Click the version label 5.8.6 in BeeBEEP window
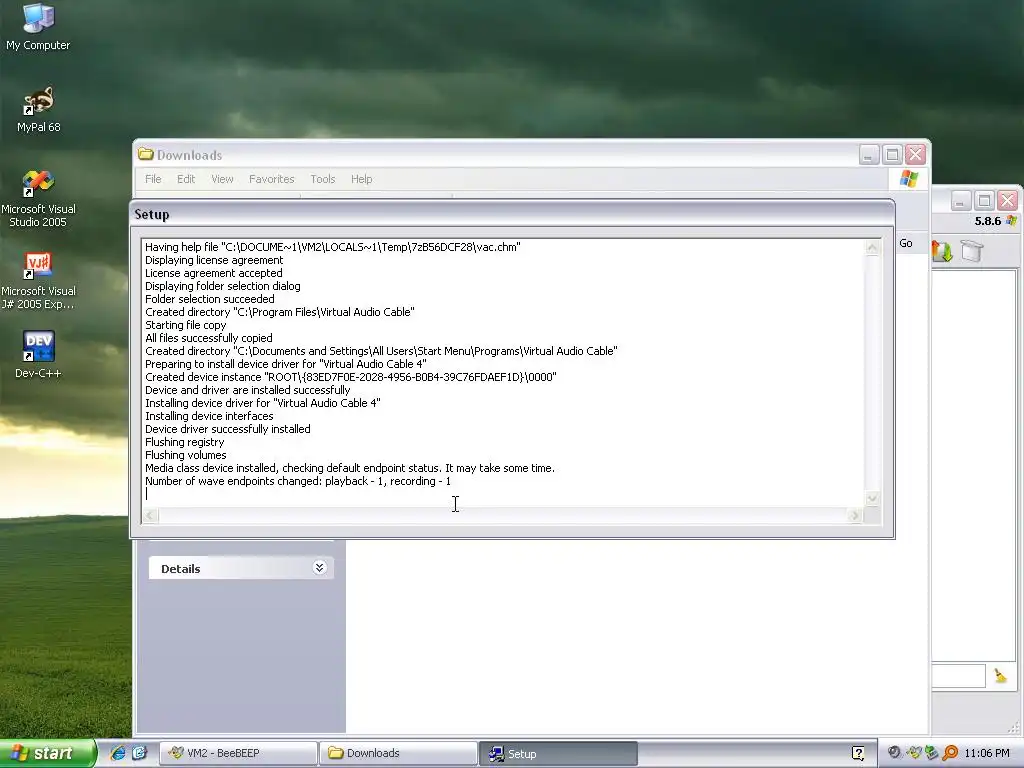This screenshot has height=768, width=1024. tap(987, 221)
